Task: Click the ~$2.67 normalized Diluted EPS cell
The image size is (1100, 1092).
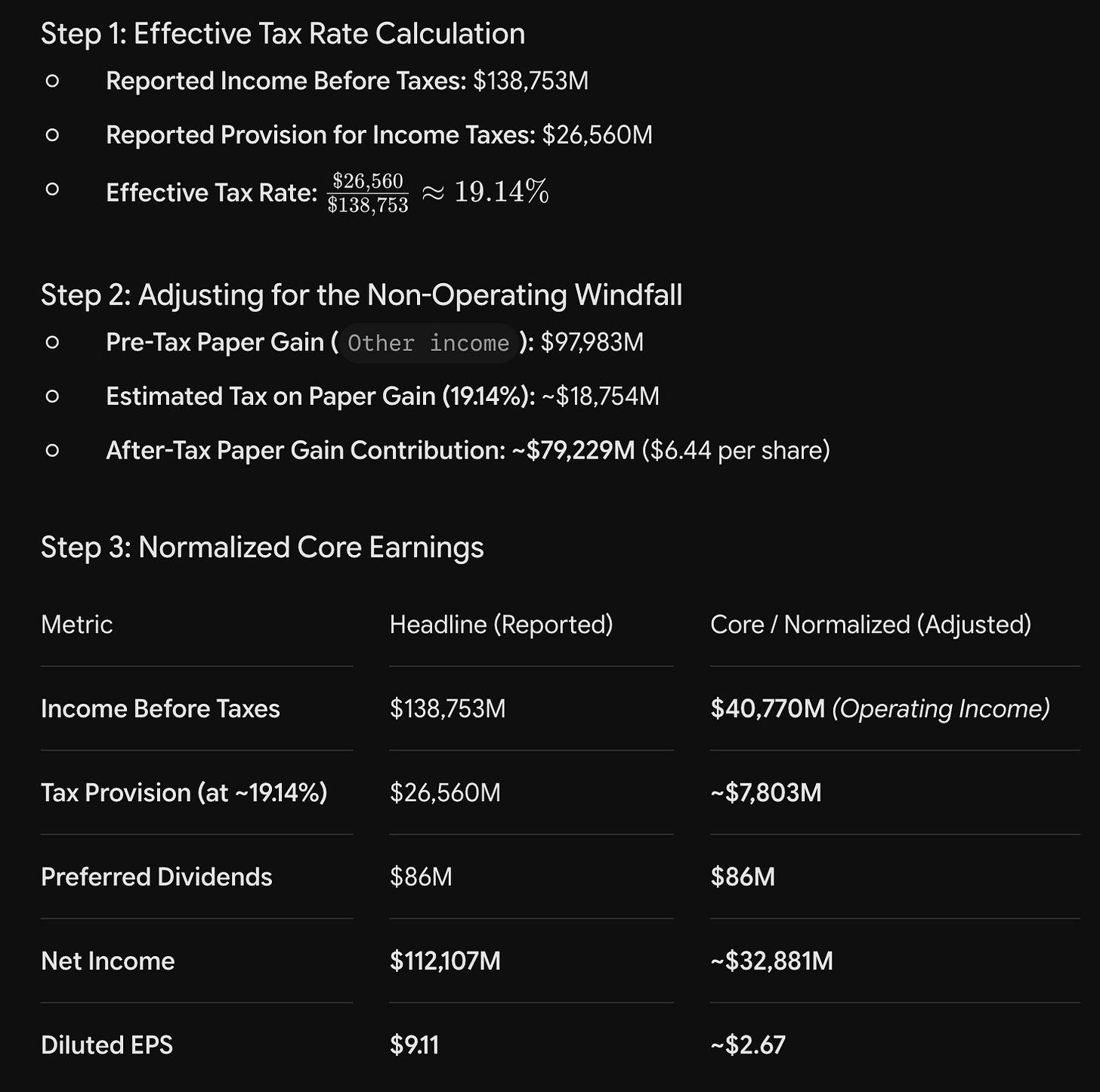Action: coord(748,1045)
